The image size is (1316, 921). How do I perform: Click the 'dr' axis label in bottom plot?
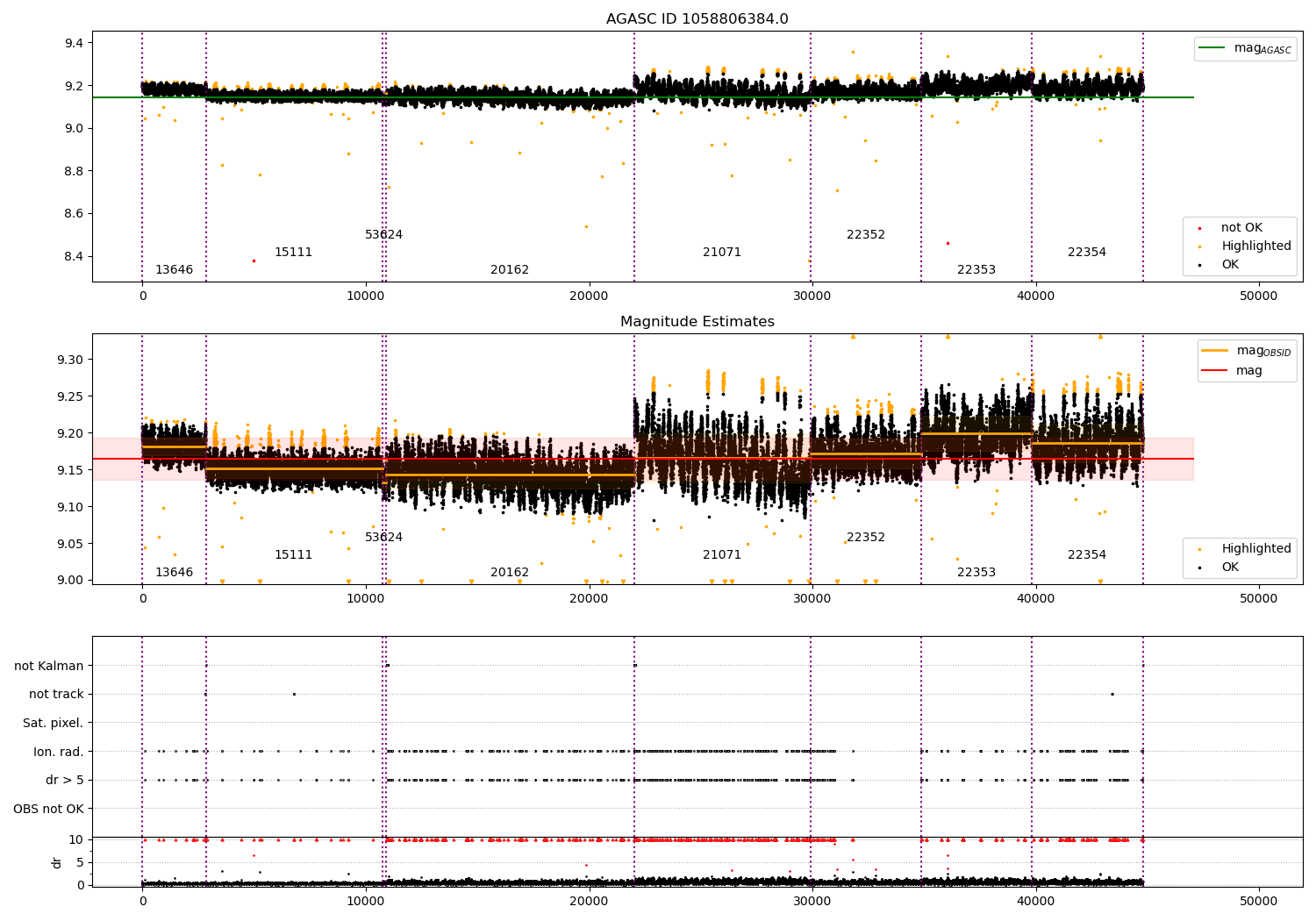coord(57,862)
